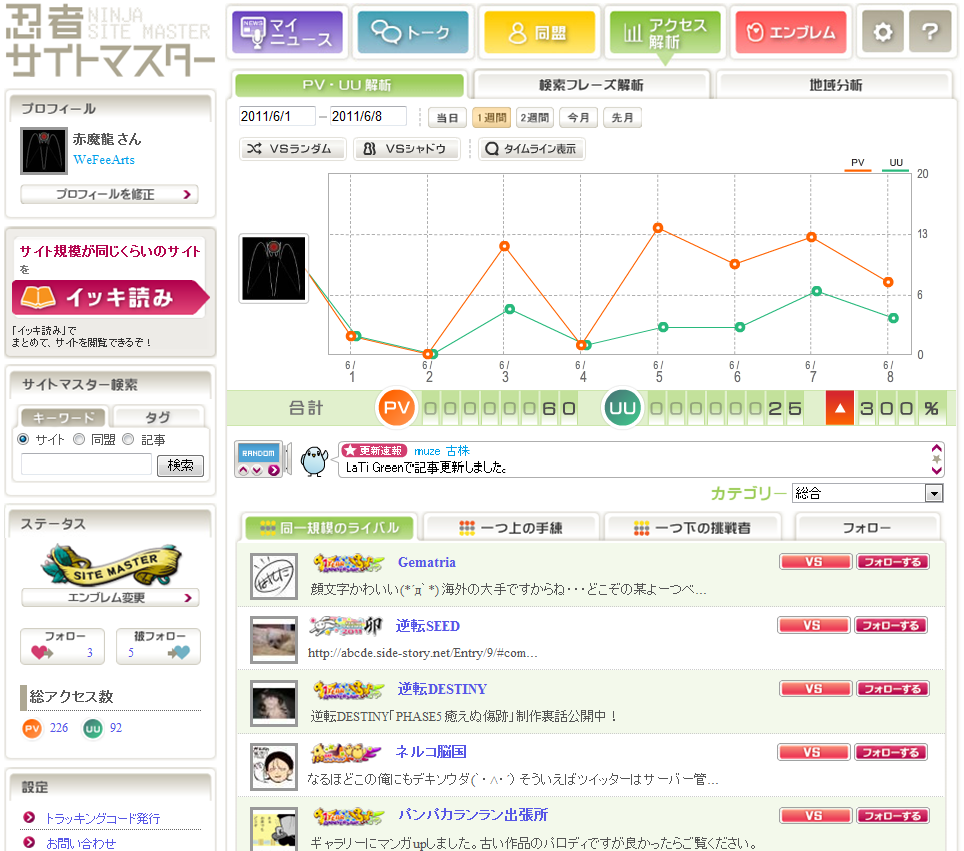This screenshot has height=851, width=964.
Task: Open the ネルコ脳国 site link
Action: pyautogui.click(x=430, y=751)
